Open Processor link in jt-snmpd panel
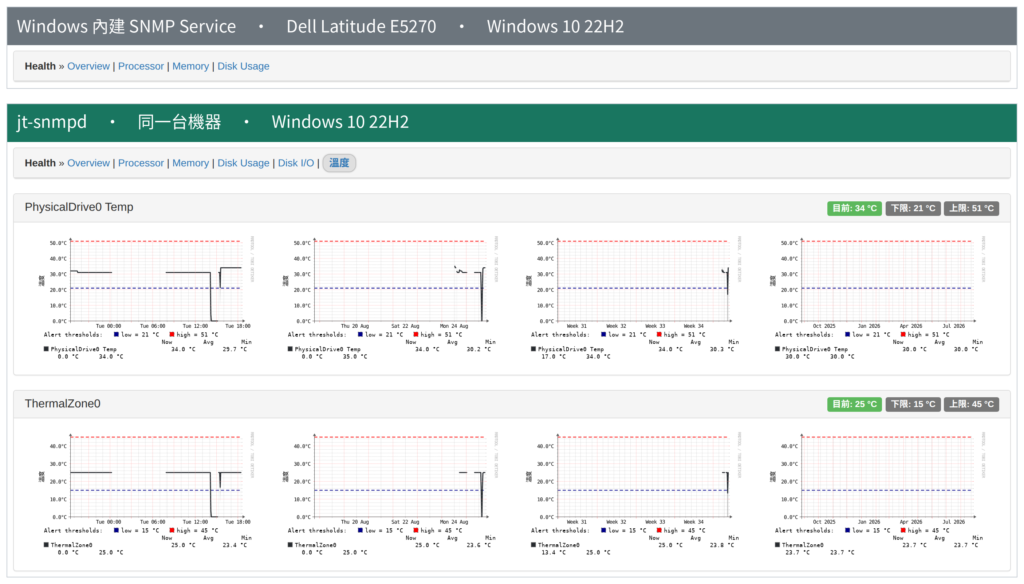The width and height of the screenshot is (1024, 584). click(140, 163)
